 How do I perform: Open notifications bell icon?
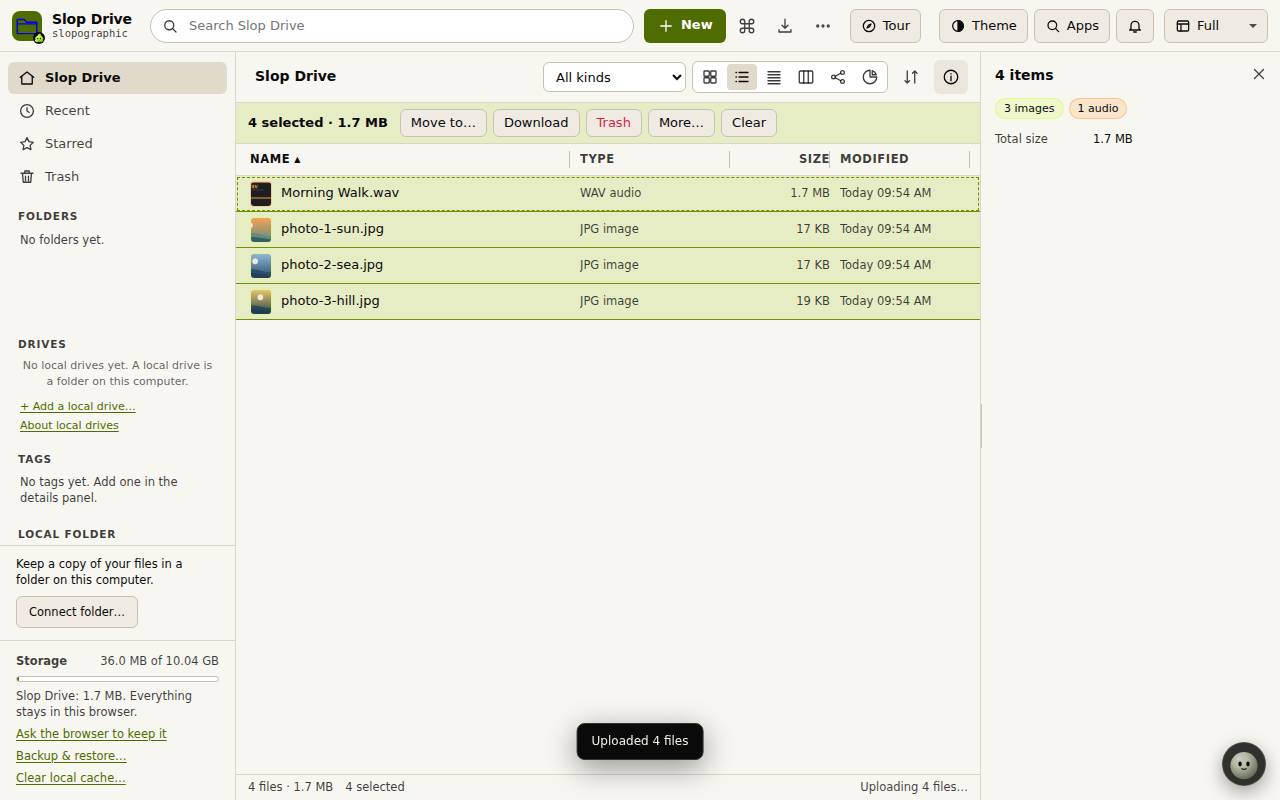point(1135,26)
